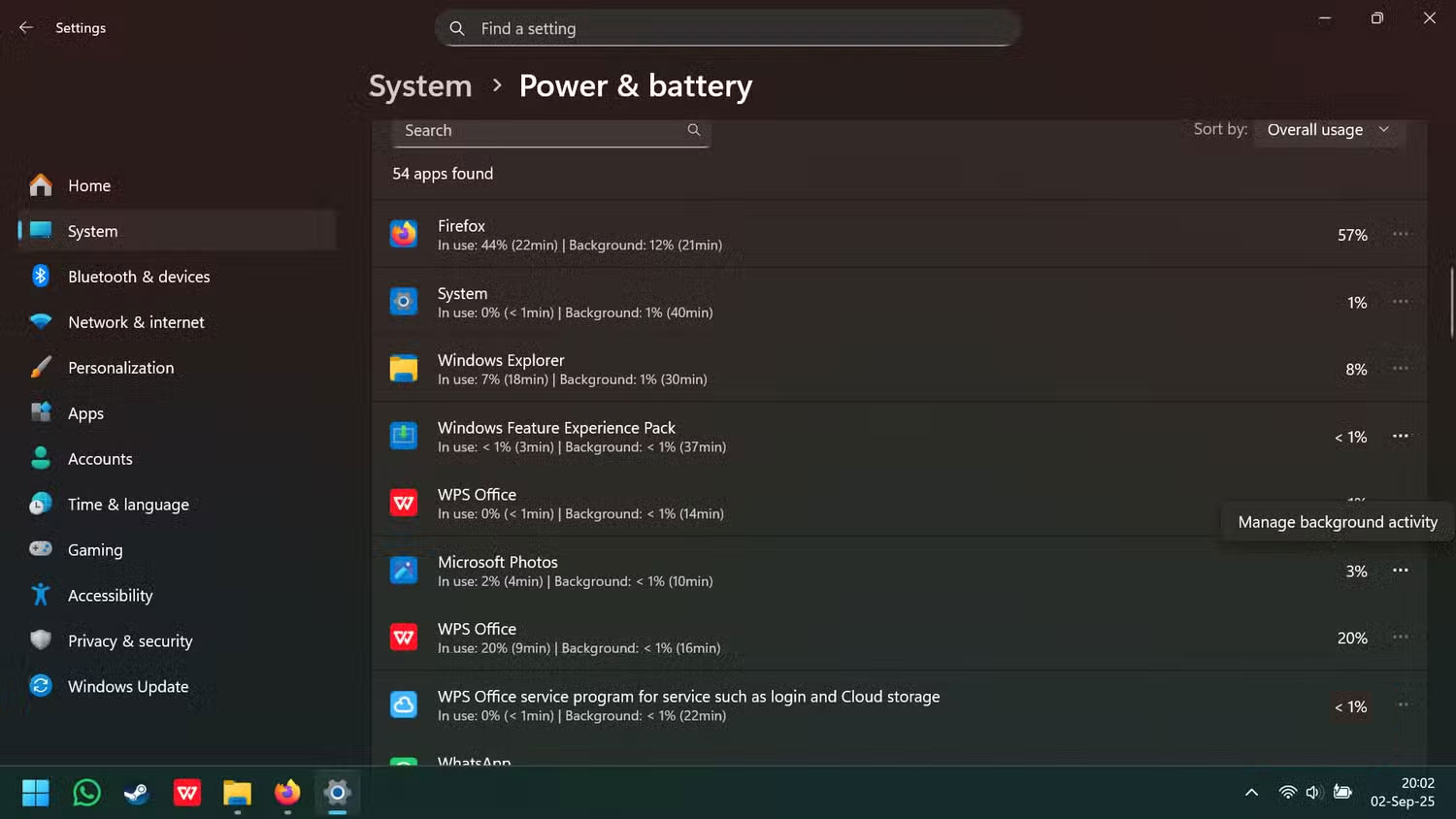
Task: Click the System breadcrumb link
Action: click(x=419, y=85)
